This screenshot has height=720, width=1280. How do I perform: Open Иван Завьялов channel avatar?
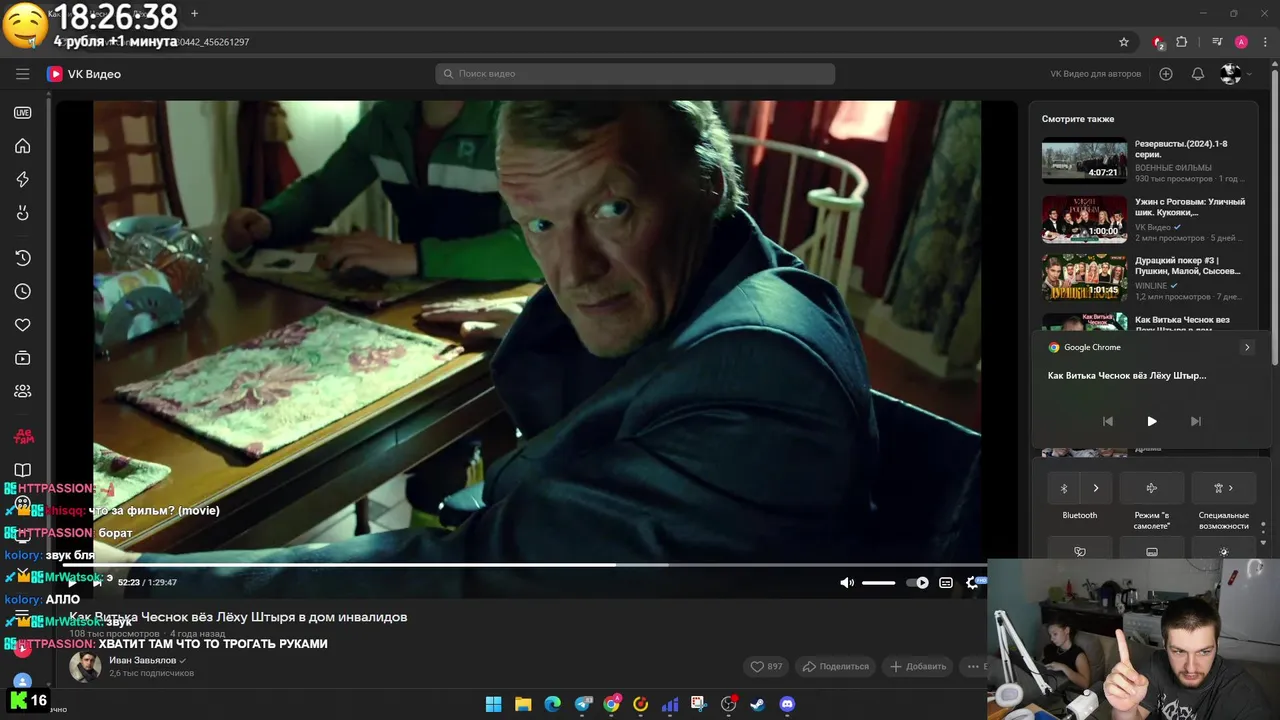coord(85,666)
